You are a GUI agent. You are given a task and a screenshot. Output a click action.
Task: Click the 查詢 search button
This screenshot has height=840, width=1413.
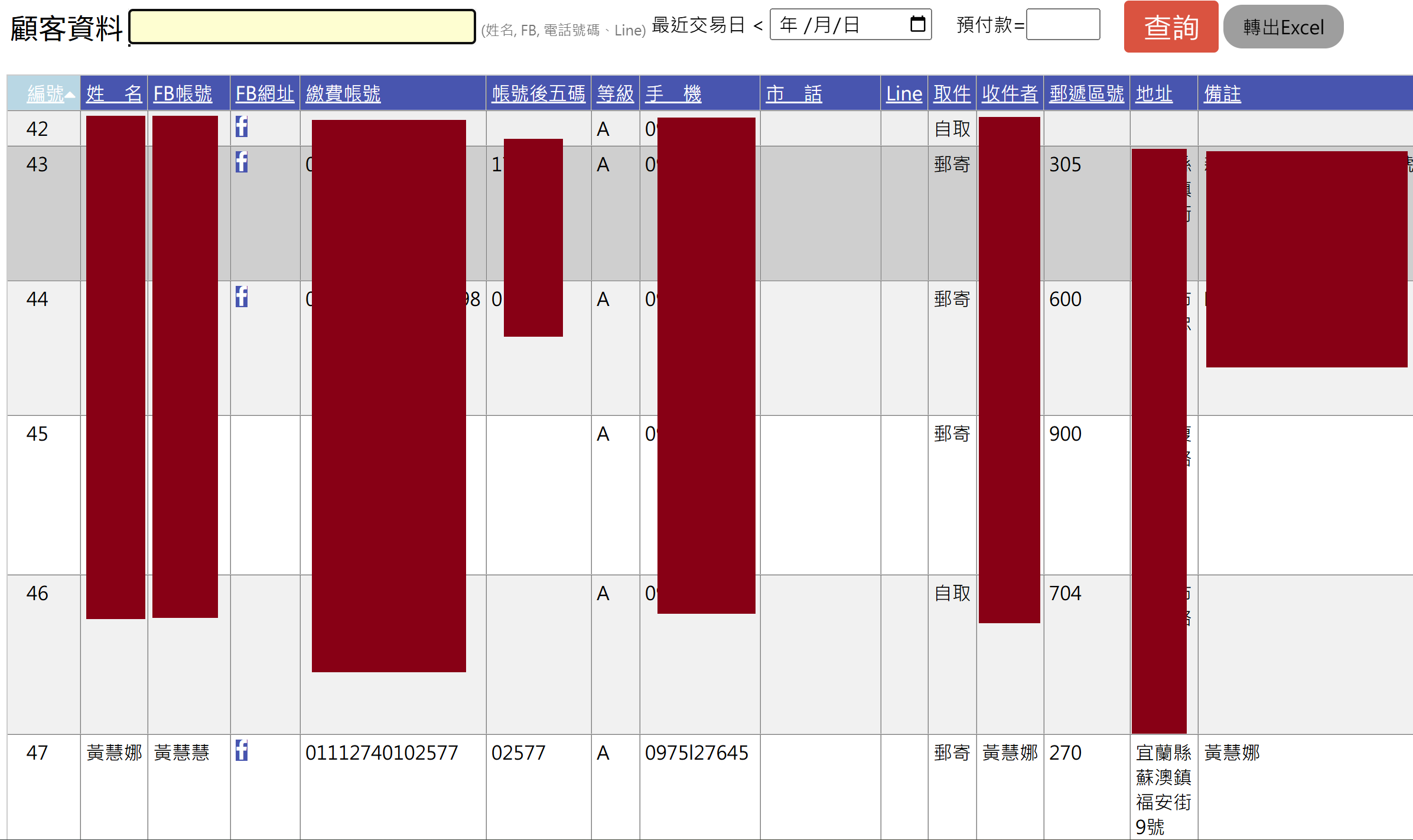[1171, 27]
